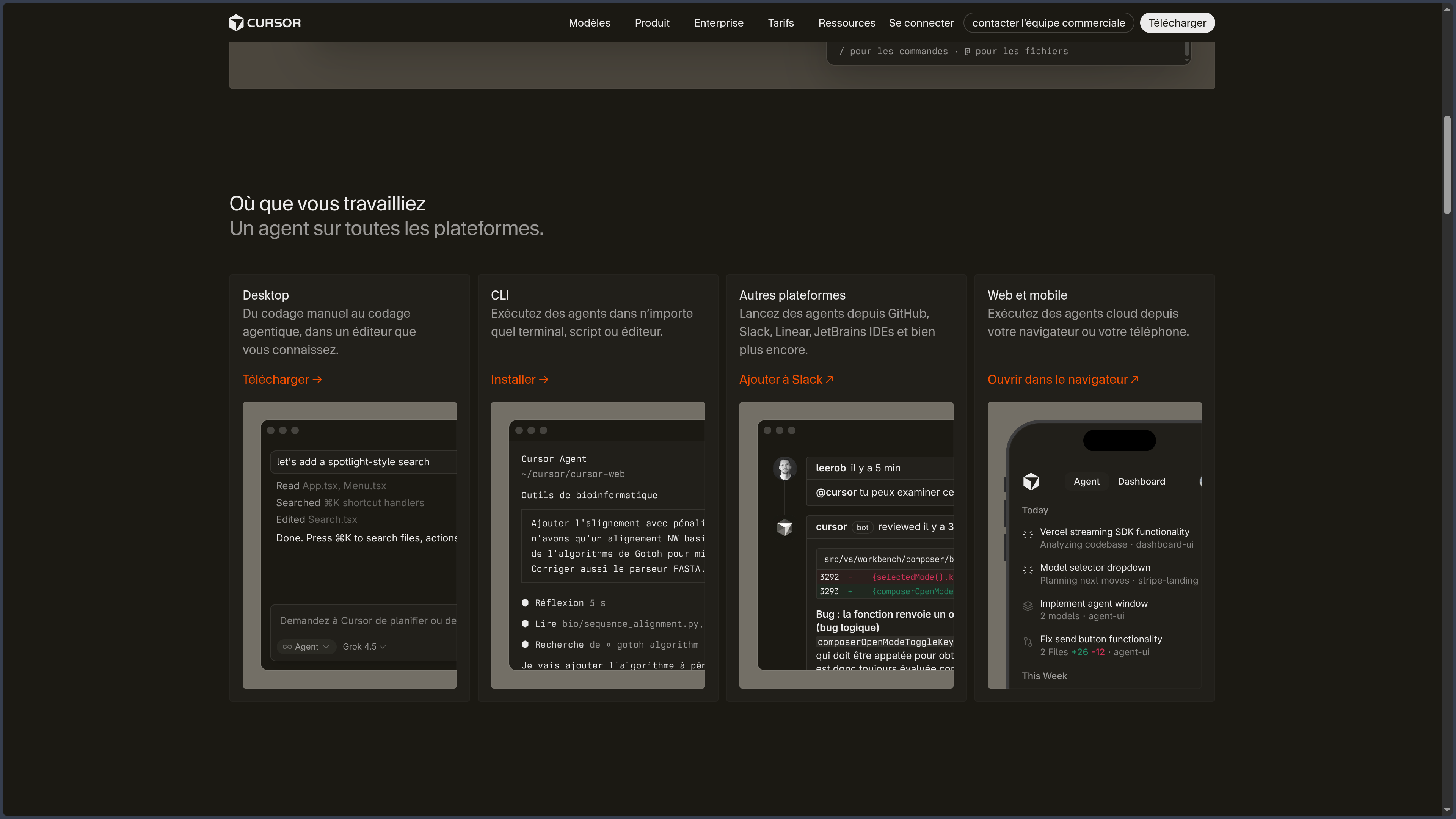1456x819 pixels.
Task: Open the Tarifs page
Action: pos(781,23)
